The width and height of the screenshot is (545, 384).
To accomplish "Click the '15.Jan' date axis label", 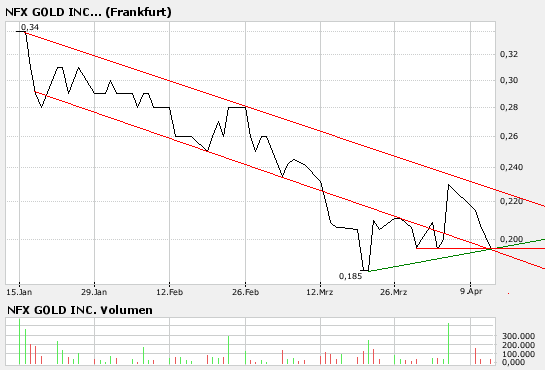I will [x=19, y=292].
